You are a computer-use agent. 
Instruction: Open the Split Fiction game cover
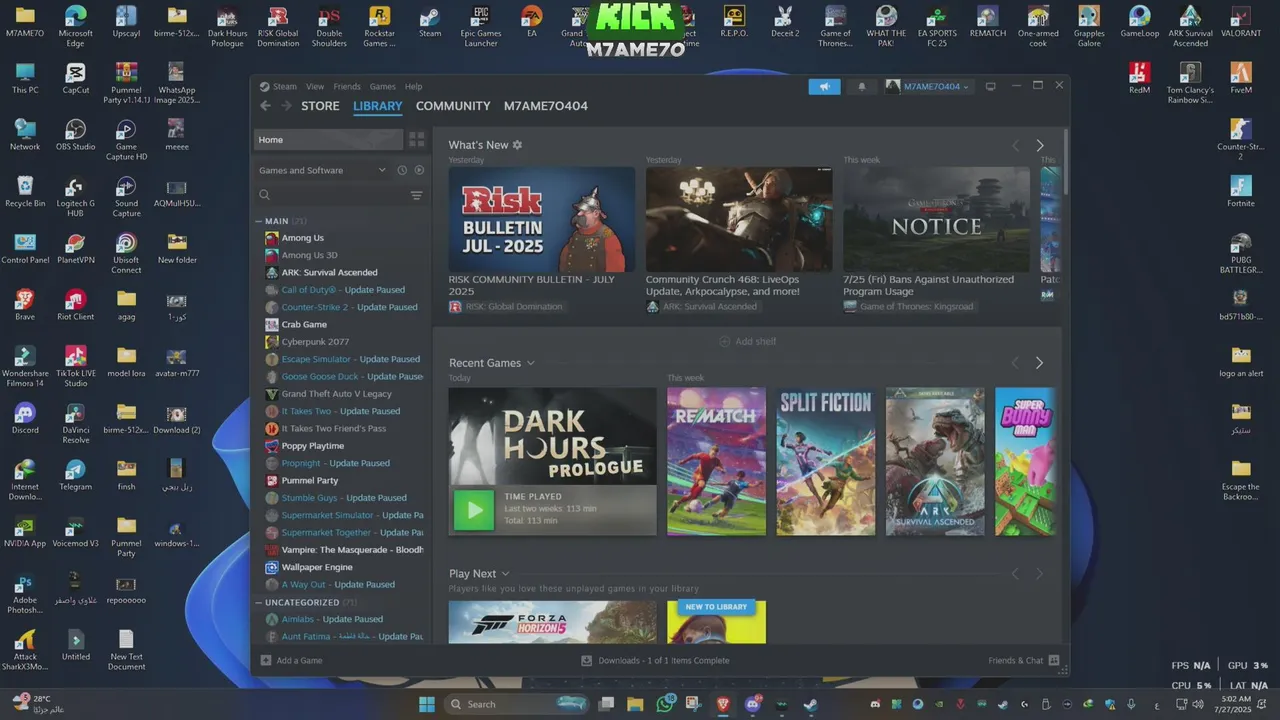click(x=826, y=462)
